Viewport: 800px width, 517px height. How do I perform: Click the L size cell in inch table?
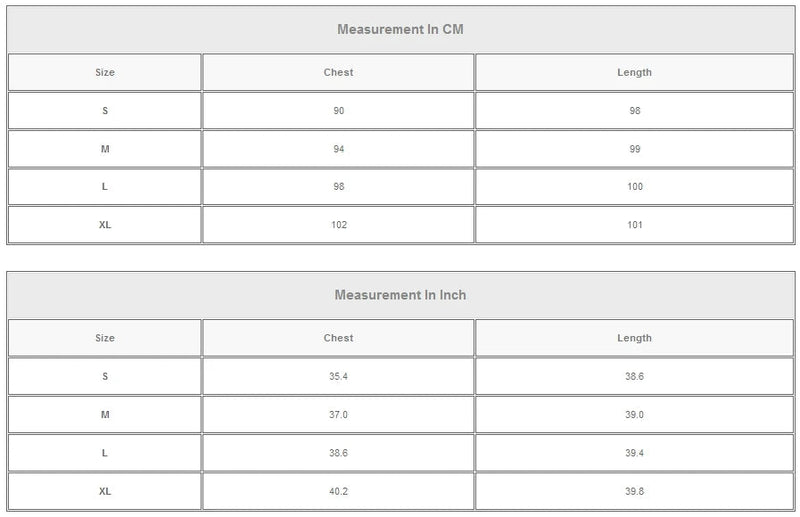pos(105,453)
